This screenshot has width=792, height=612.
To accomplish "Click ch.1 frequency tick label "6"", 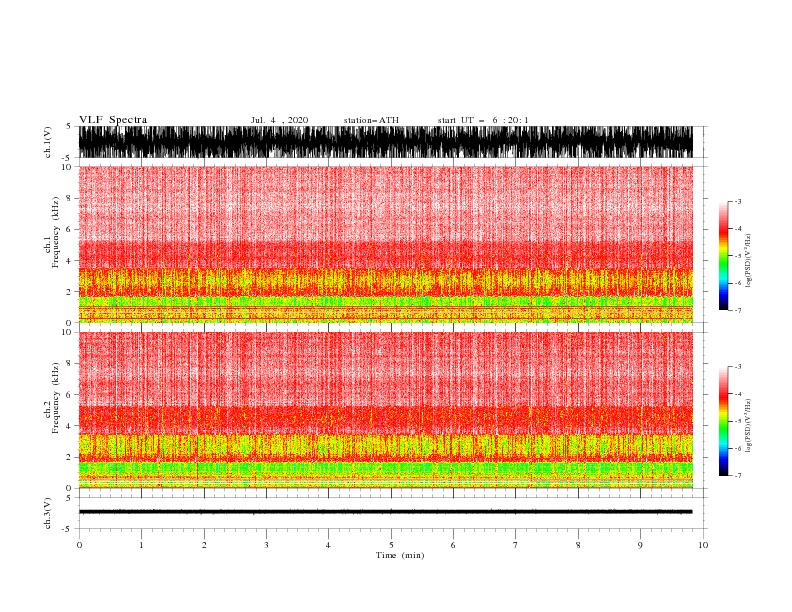I will (x=69, y=229).
